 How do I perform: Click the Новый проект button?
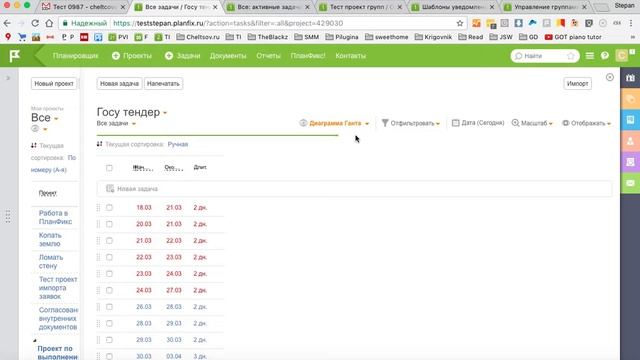(54, 84)
